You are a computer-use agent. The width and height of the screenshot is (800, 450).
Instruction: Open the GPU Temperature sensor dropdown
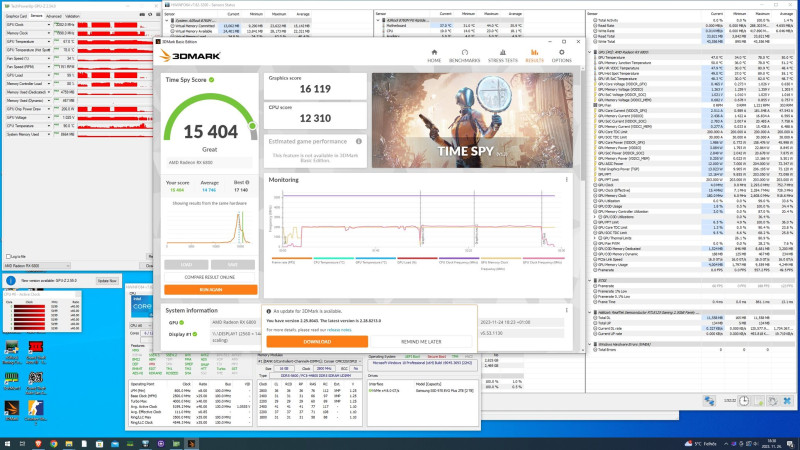pos(49,41)
